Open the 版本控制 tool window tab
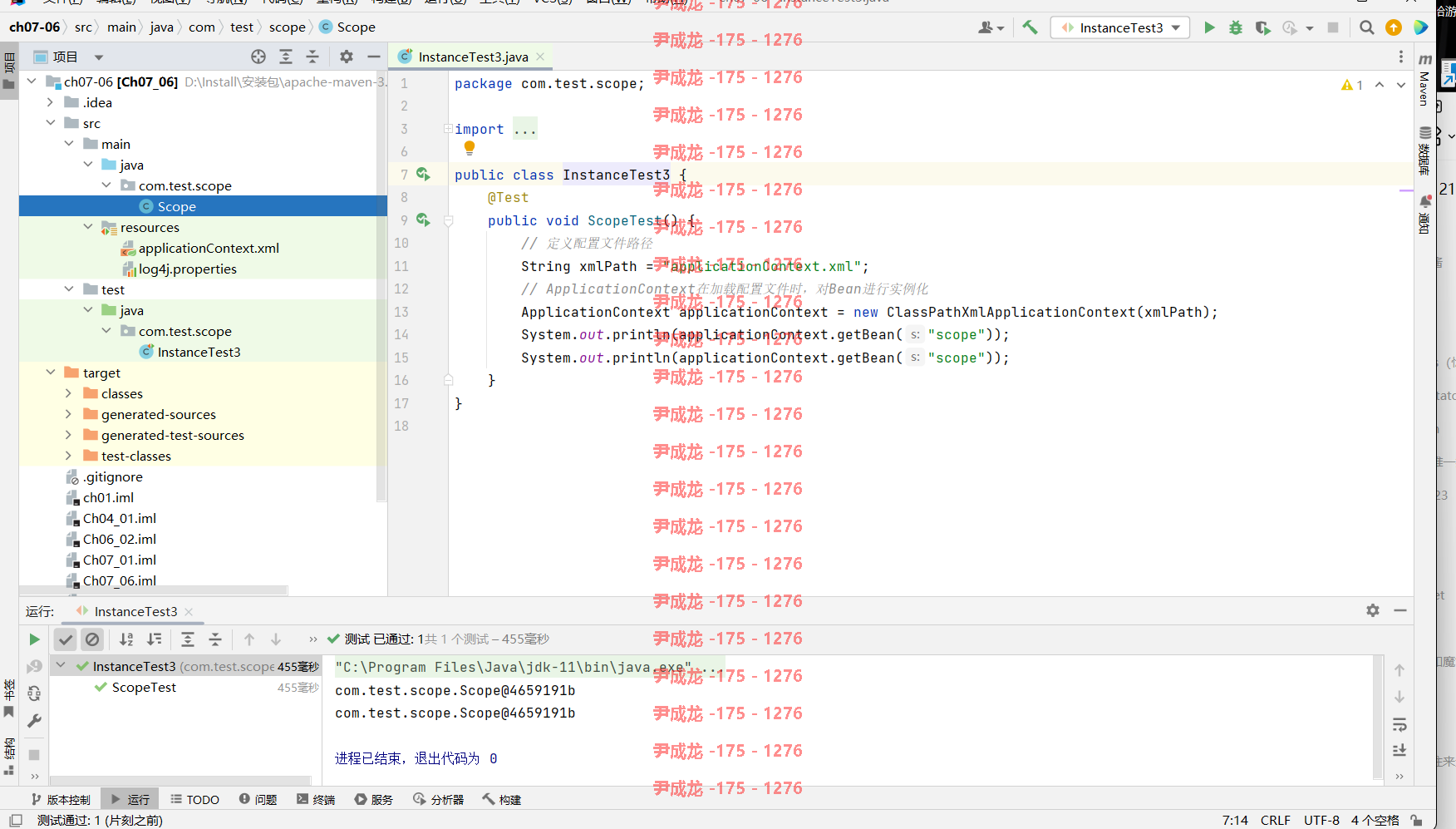Image resolution: width=1456 pixels, height=829 pixels. click(x=61, y=799)
